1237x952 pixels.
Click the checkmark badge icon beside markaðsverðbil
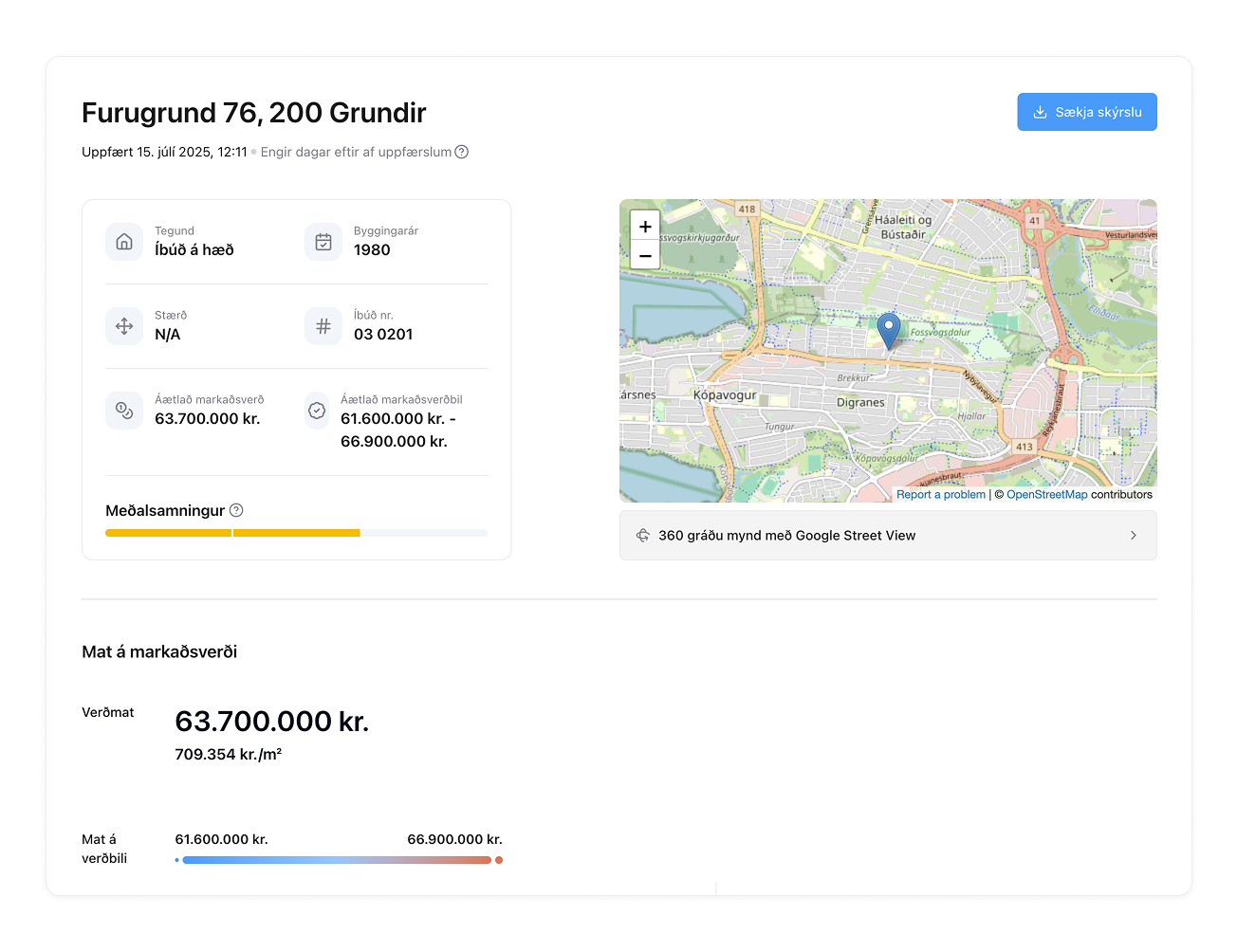(317, 411)
